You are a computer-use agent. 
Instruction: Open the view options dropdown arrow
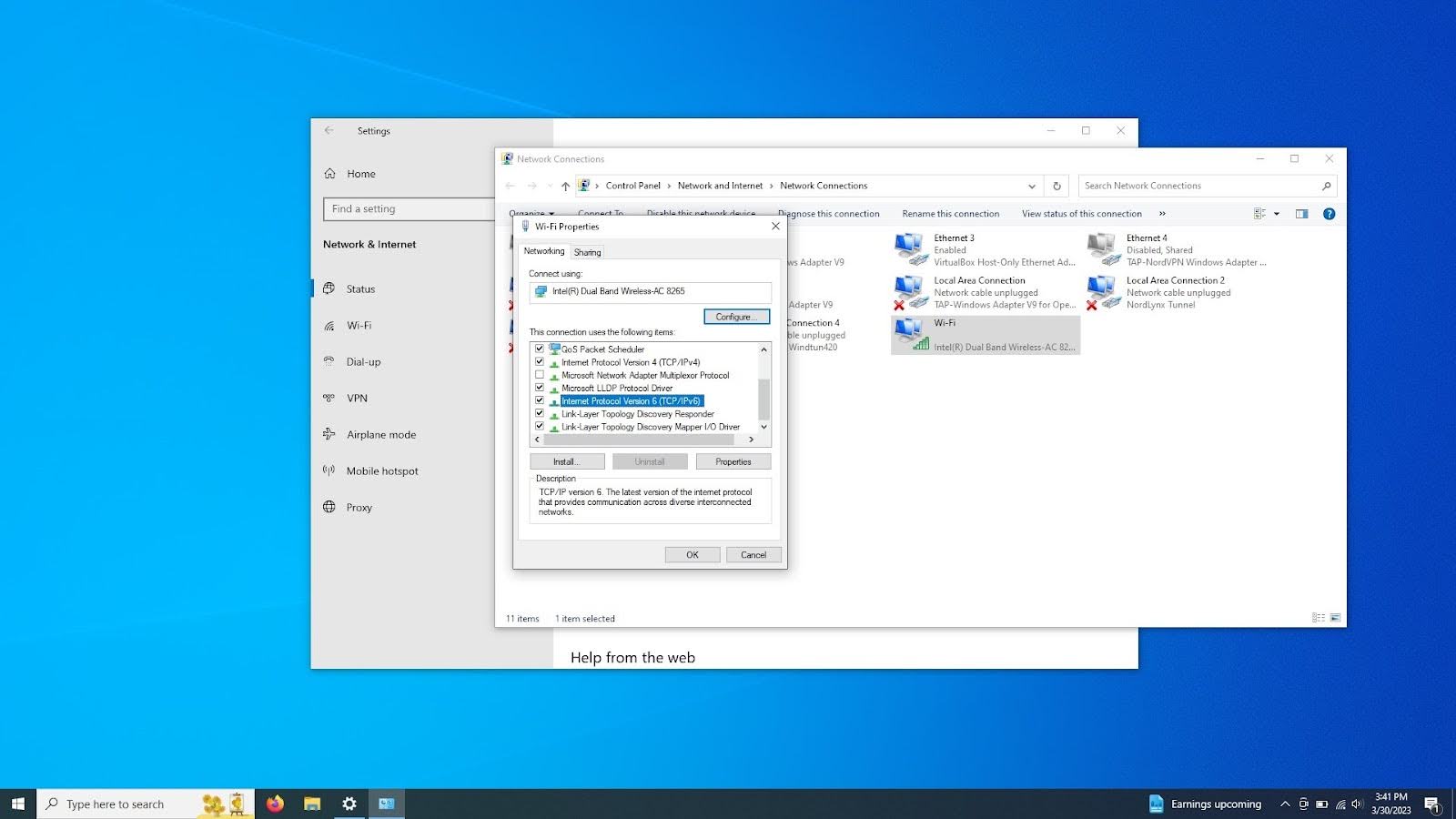pyautogui.click(x=1277, y=214)
